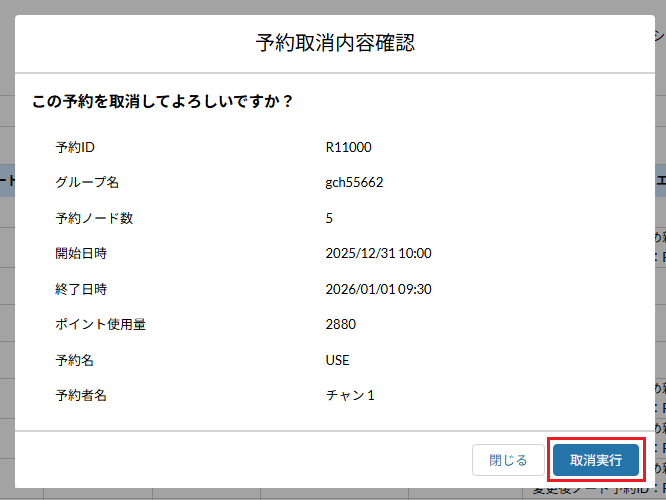Click the end time 2026/01/01 09:30

(378, 289)
